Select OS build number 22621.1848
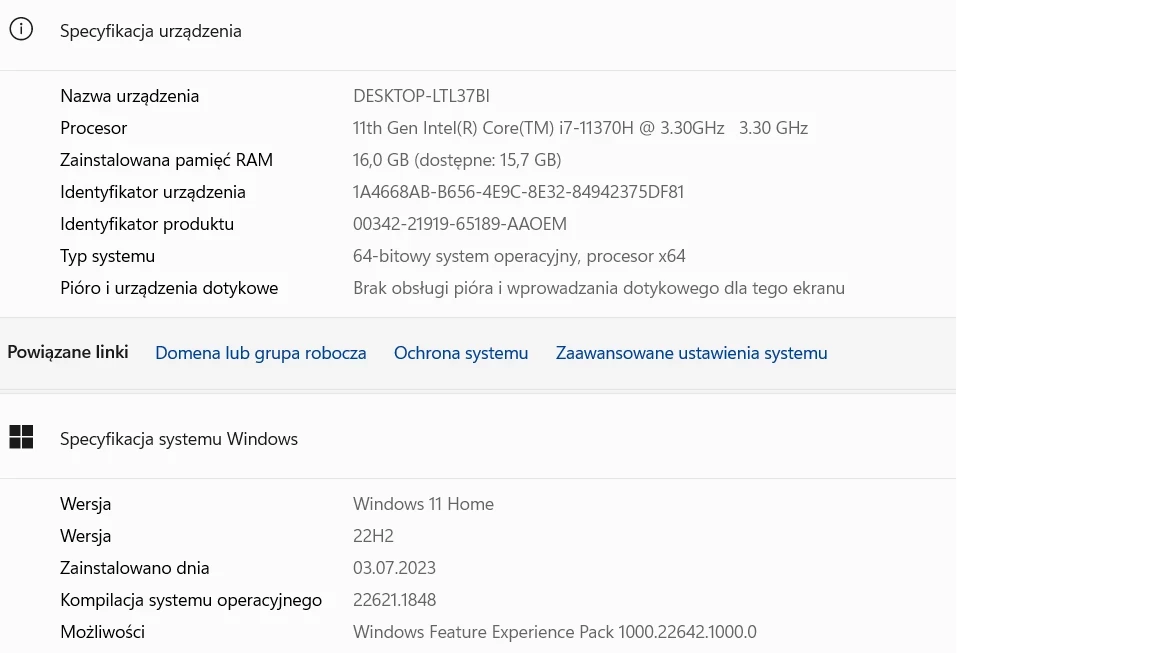This screenshot has width=1152, height=653. [x=395, y=599]
